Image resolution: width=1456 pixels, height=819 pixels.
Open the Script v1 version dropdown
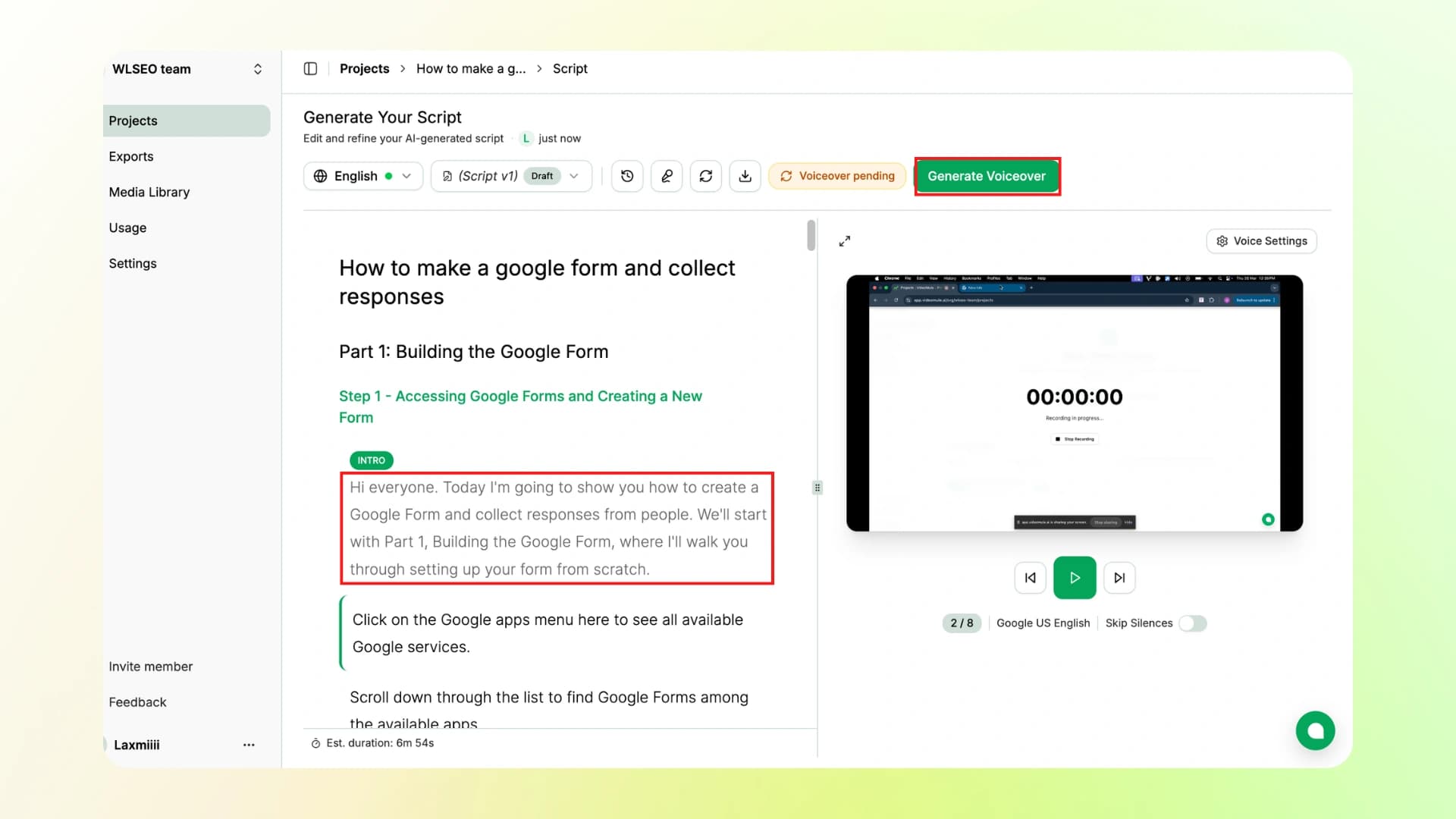click(511, 175)
